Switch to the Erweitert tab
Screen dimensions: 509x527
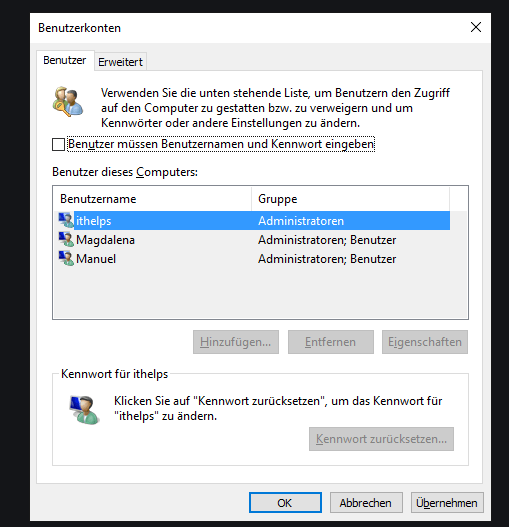120,62
